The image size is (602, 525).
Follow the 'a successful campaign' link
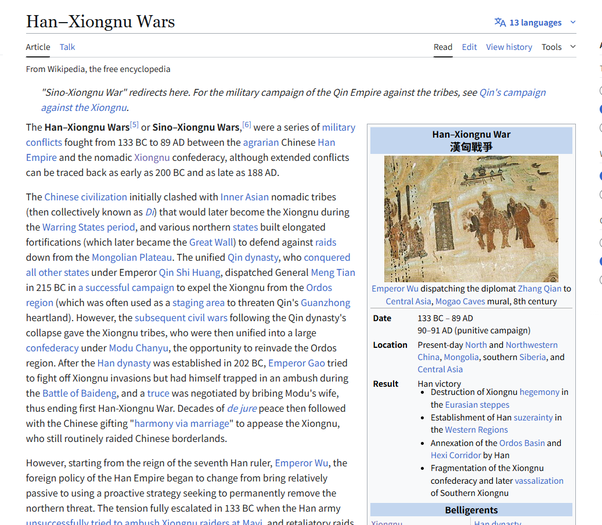coord(126,288)
